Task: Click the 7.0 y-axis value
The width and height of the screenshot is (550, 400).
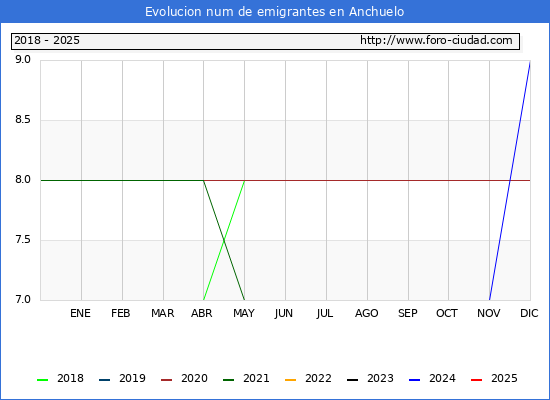Action: tap(23, 299)
